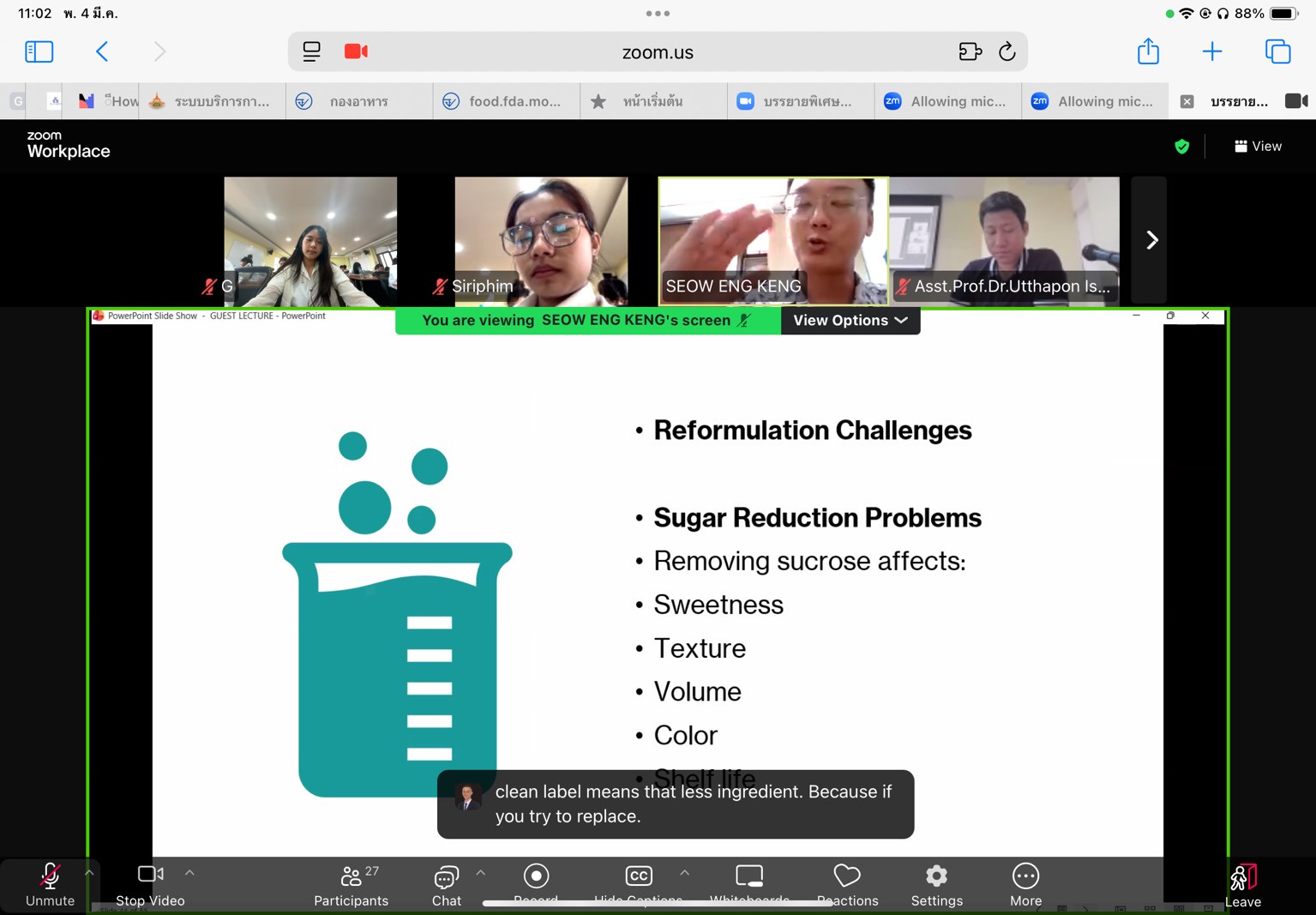This screenshot has width=1316, height=915.
Task: Switch to the food.fda.mo... tab
Action: click(x=506, y=101)
